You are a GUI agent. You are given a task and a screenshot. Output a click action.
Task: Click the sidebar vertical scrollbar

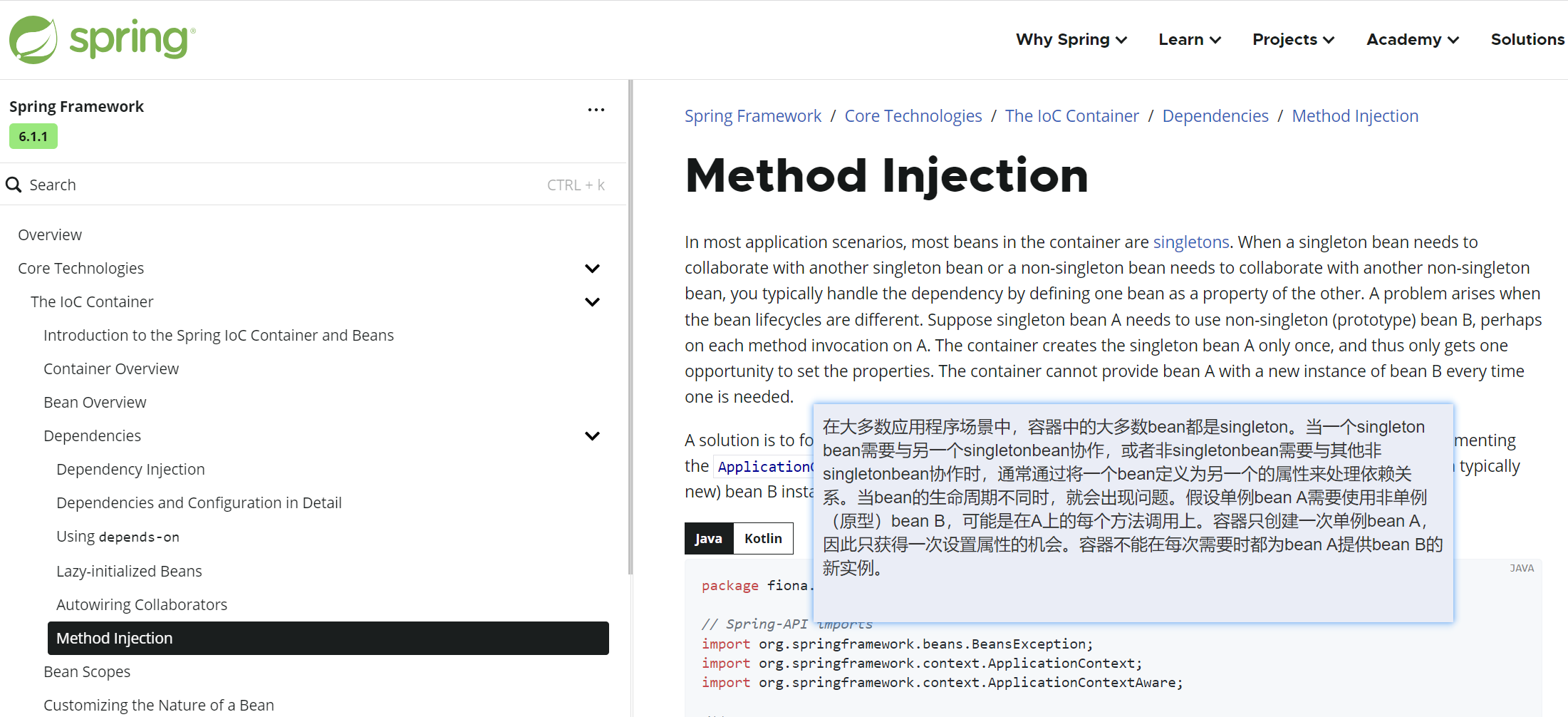click(x=630, y=328)
